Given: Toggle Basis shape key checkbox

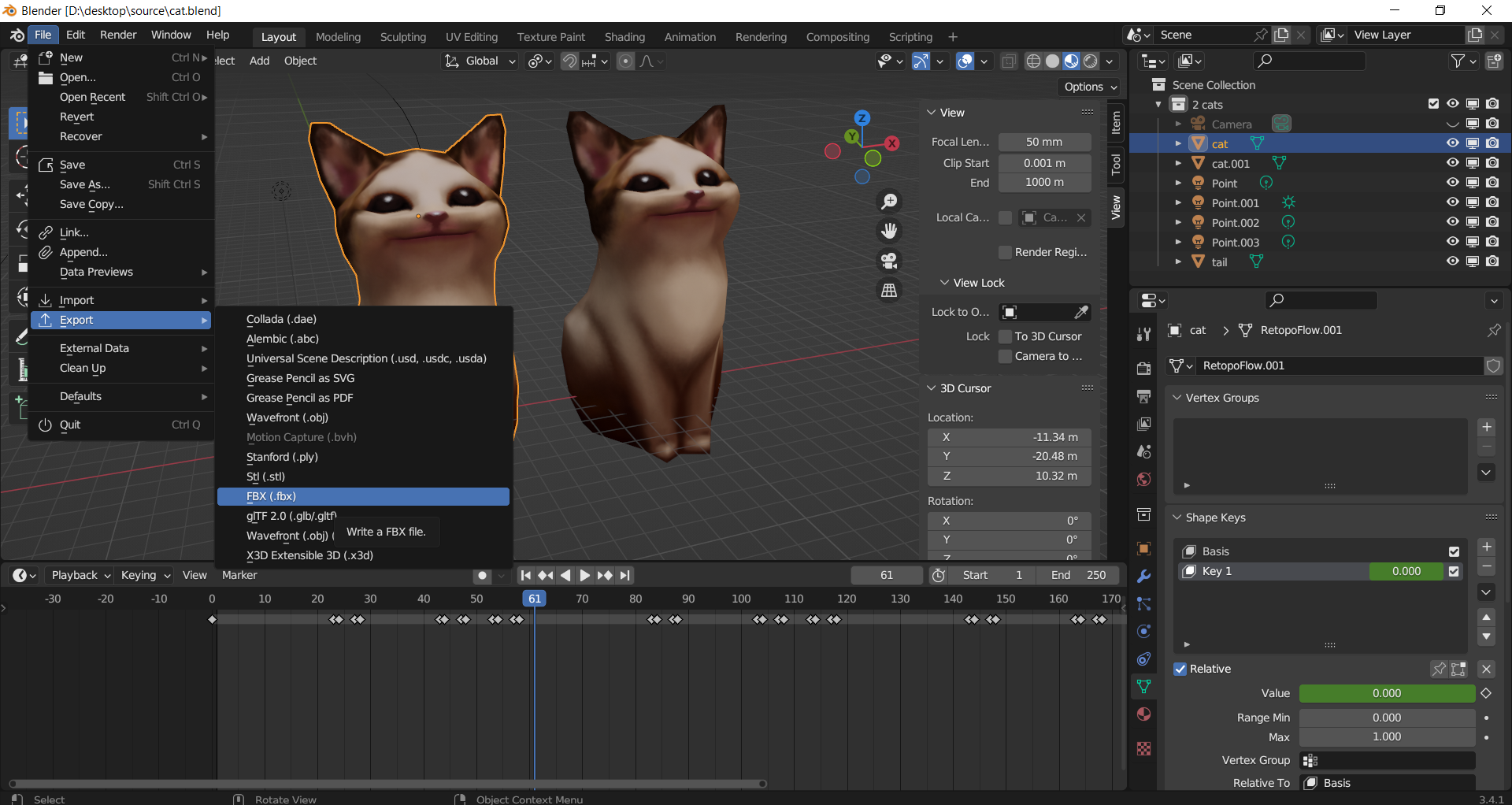Looking at the screenshot, I should pos(1454,551).
